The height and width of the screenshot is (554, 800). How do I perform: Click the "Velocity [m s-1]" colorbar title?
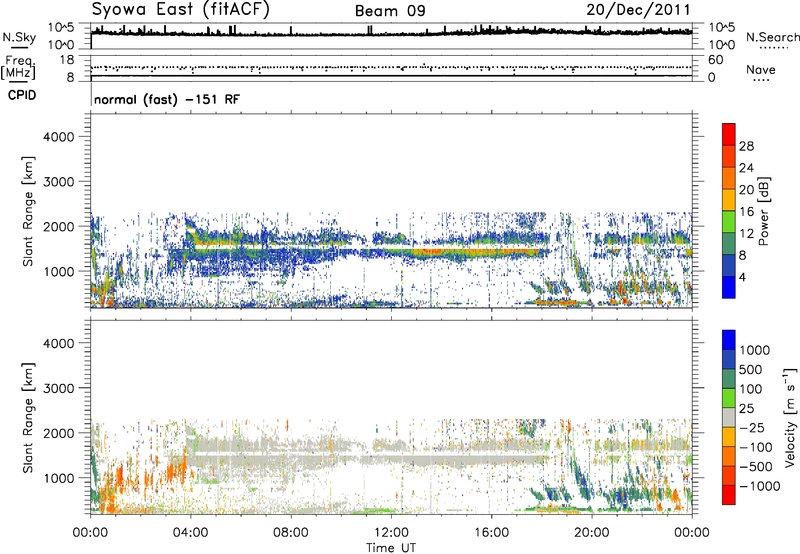pyautogui.click(x=790, y=417)
